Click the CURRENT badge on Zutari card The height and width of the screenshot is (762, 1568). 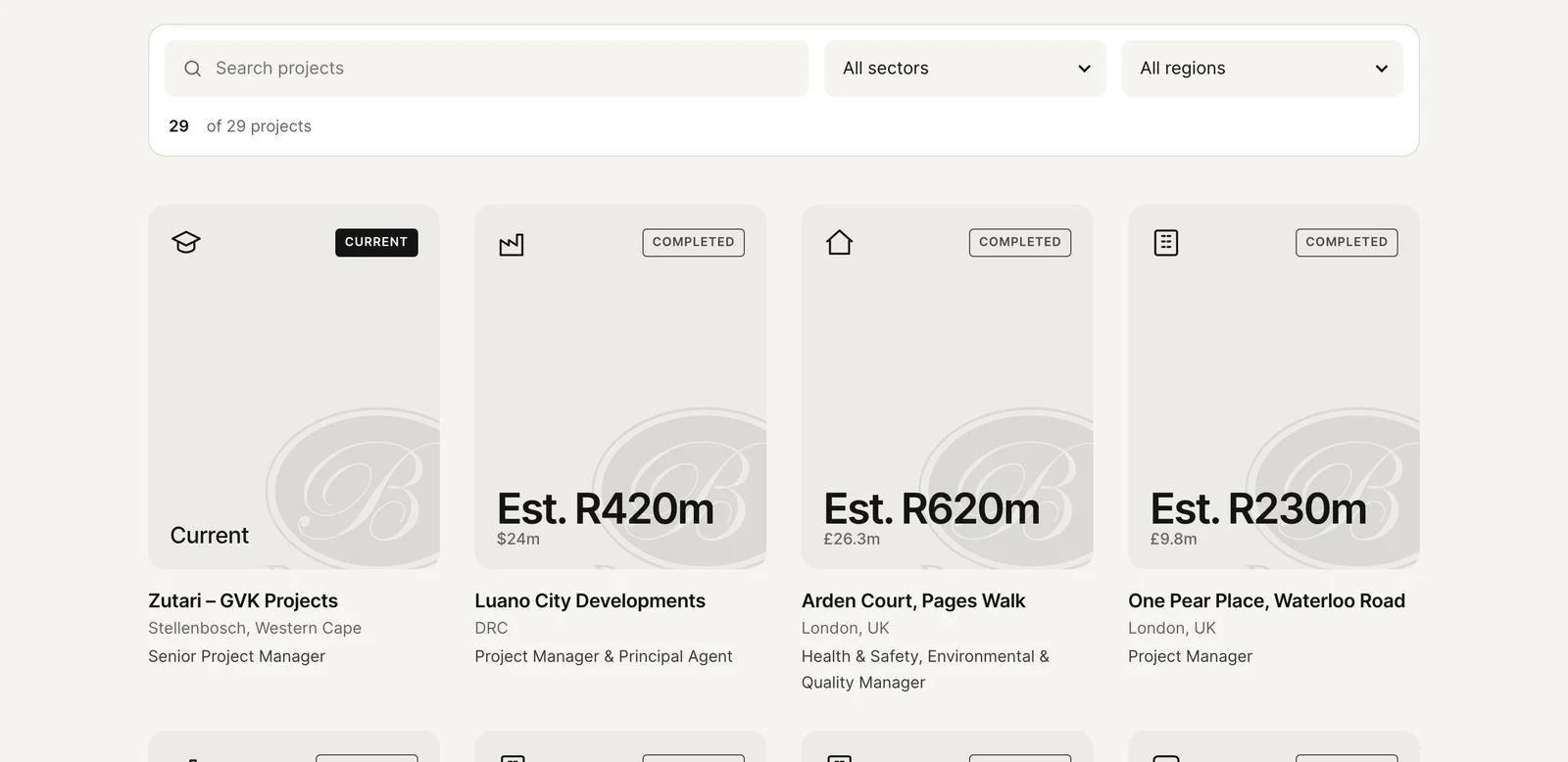[x=376, y=242]
